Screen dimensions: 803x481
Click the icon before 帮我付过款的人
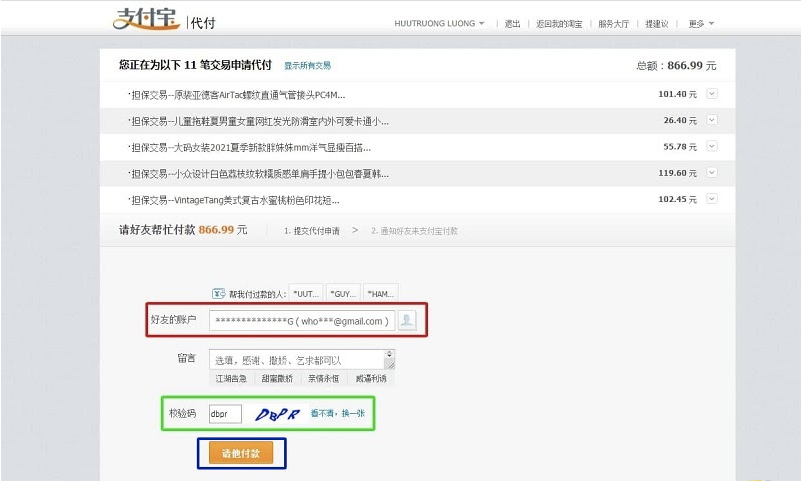point(219,294)
